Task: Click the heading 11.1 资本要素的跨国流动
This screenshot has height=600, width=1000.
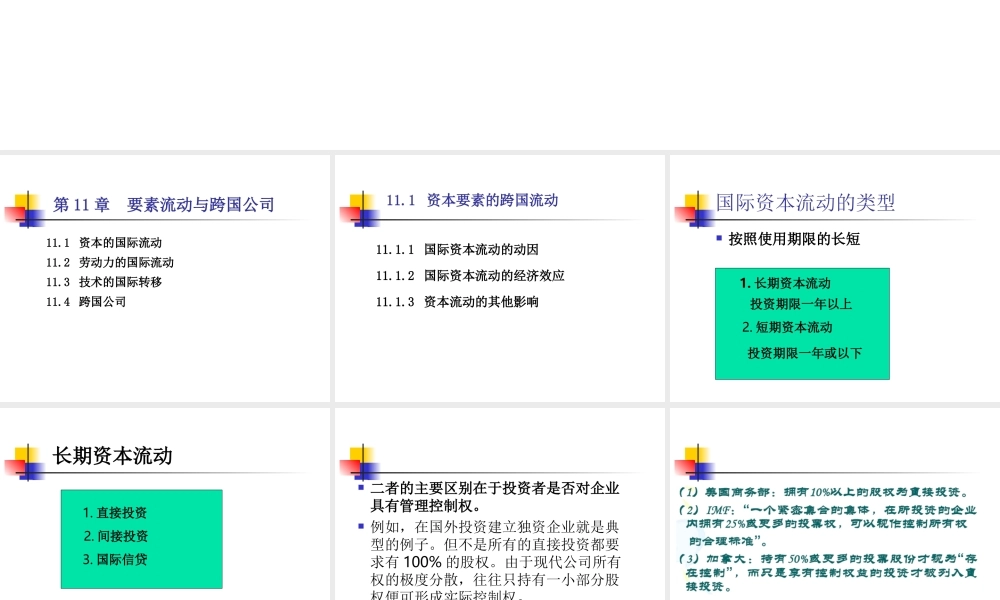Action: click(471, 201)
